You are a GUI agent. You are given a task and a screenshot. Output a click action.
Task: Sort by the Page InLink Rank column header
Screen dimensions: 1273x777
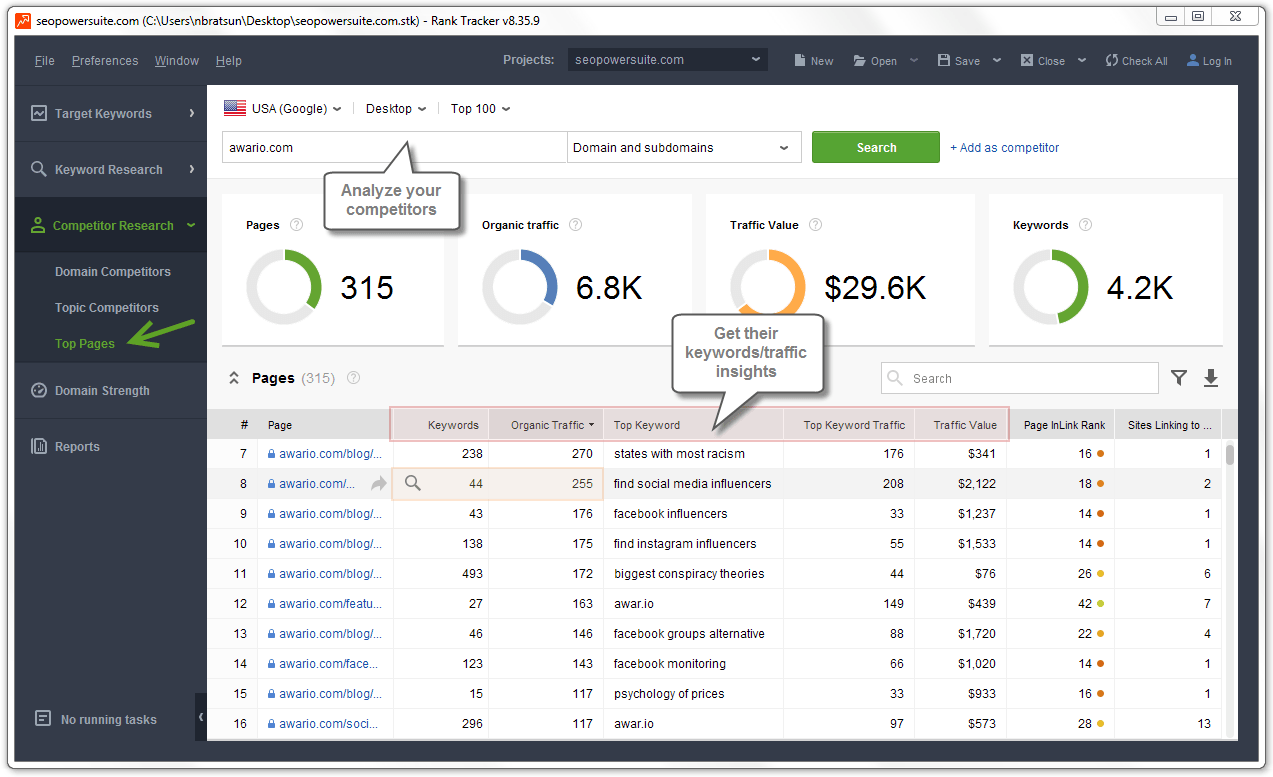click(x=1060, y=425)
